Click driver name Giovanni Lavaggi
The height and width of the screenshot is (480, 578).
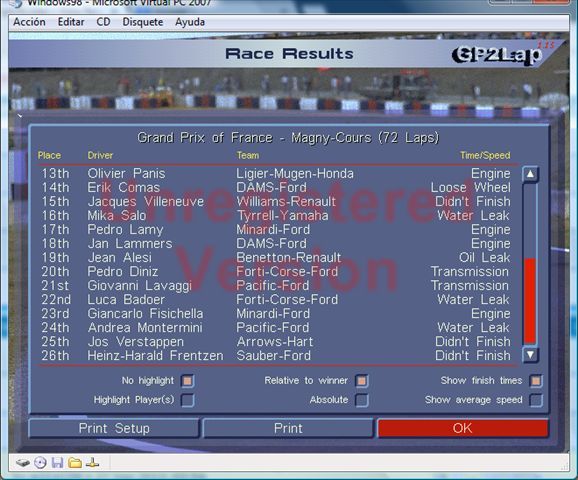140,285
